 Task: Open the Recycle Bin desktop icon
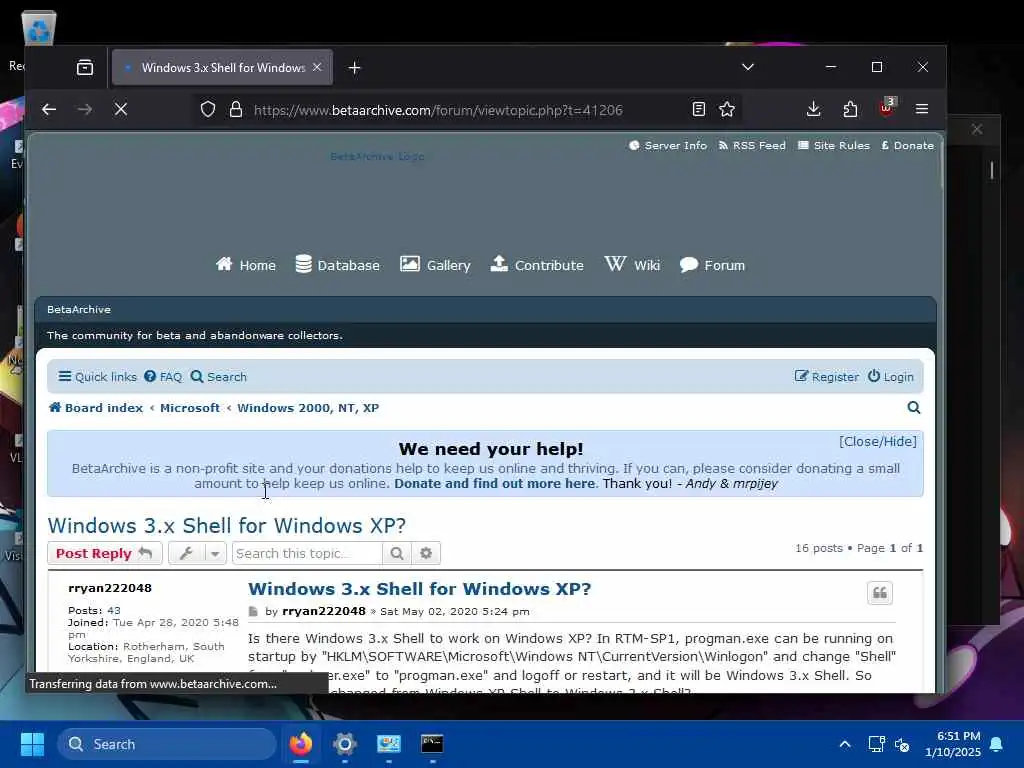click(x=38, y=29)
